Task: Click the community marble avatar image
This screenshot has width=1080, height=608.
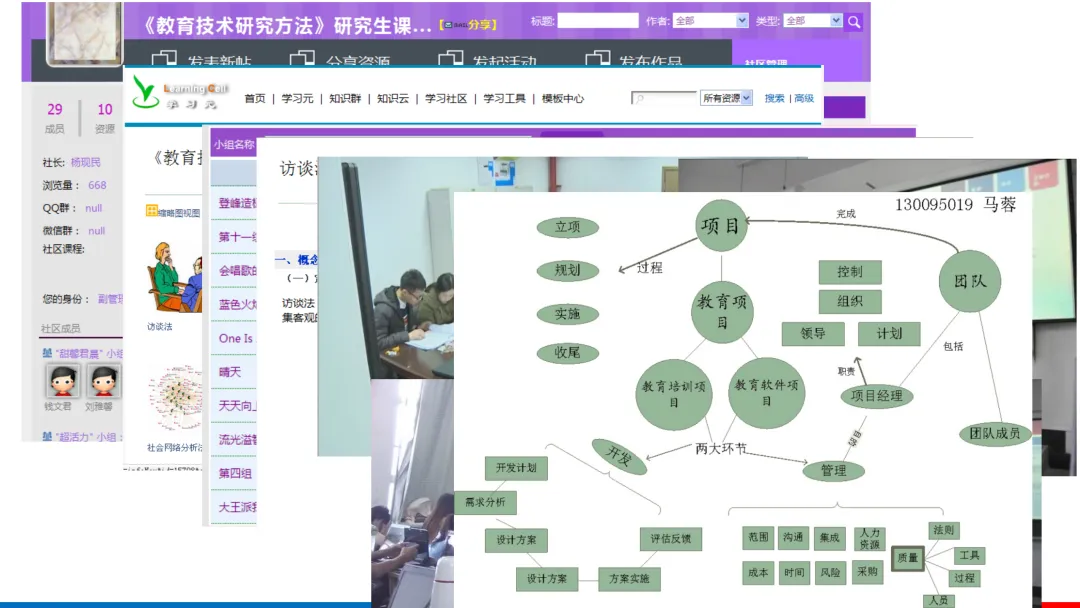Action: coord(84,32)
